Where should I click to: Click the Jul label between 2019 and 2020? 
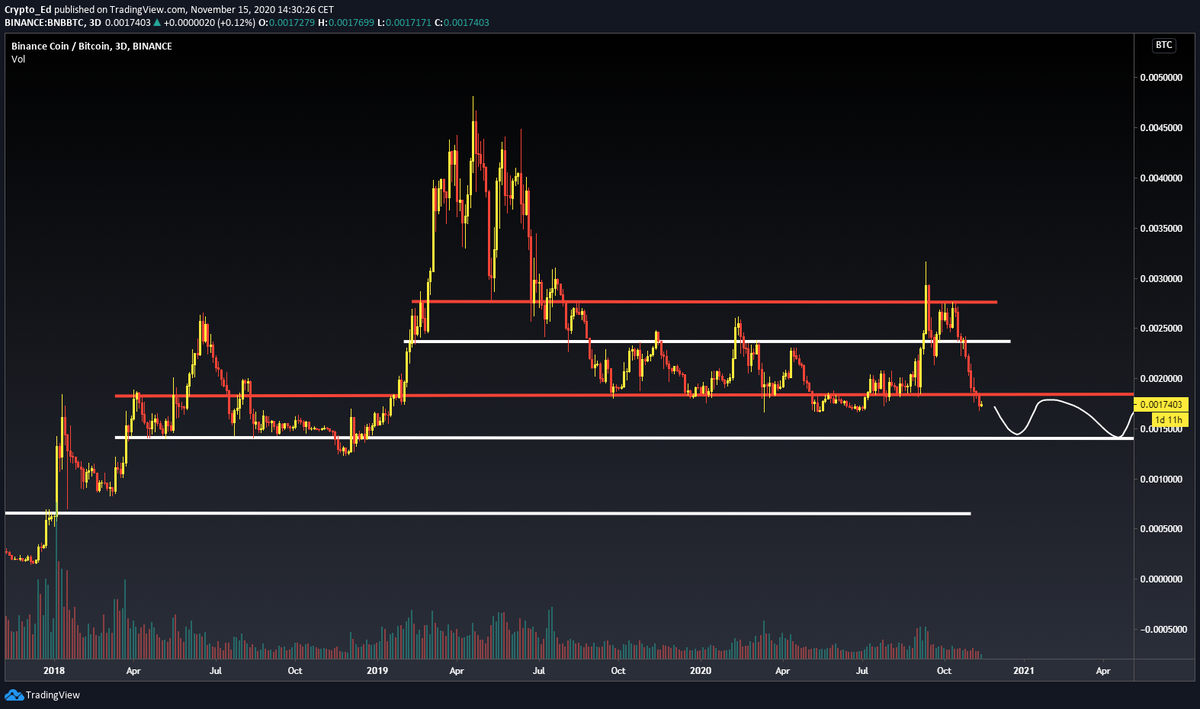click(x=538, y=670)
